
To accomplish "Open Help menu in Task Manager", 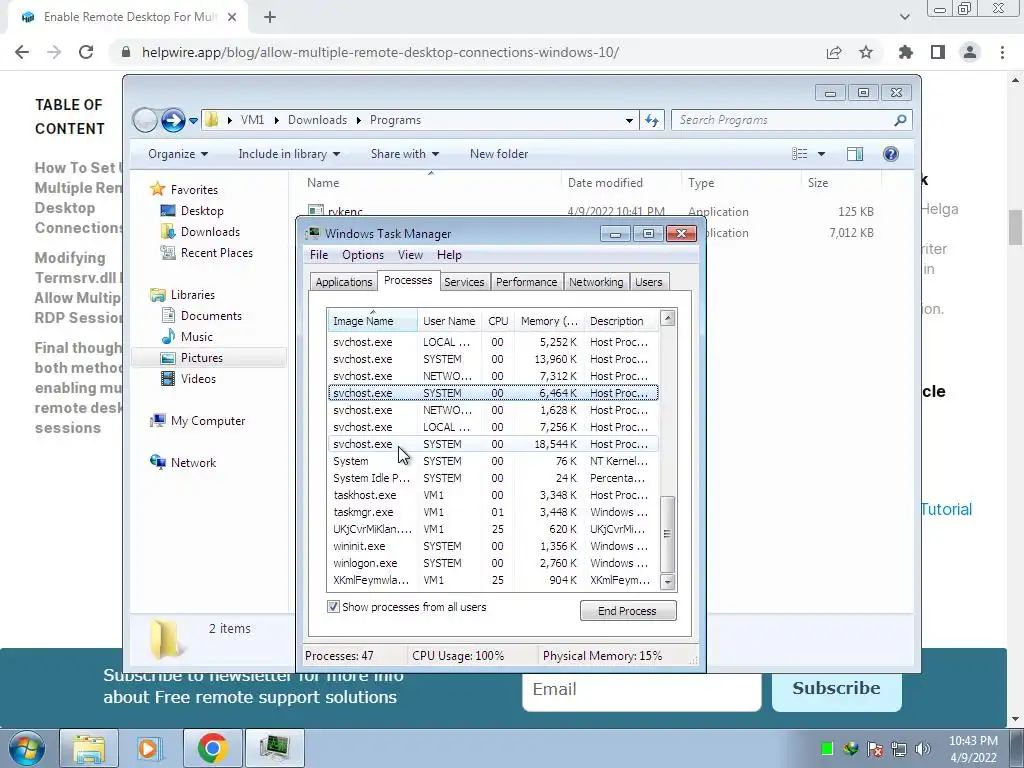I will click(449, 255).
